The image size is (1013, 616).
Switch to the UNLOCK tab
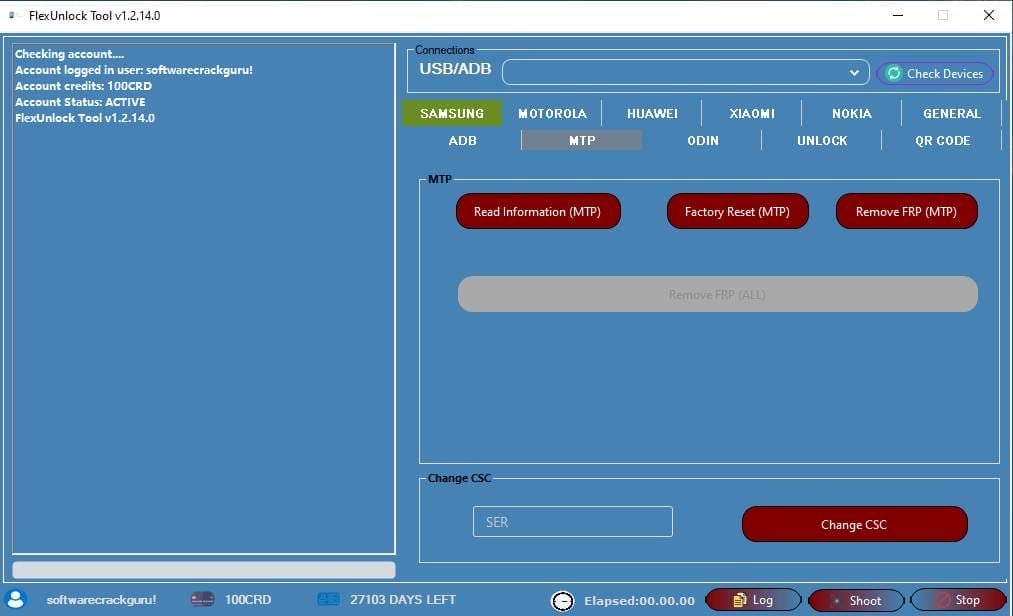click(822, 140)
